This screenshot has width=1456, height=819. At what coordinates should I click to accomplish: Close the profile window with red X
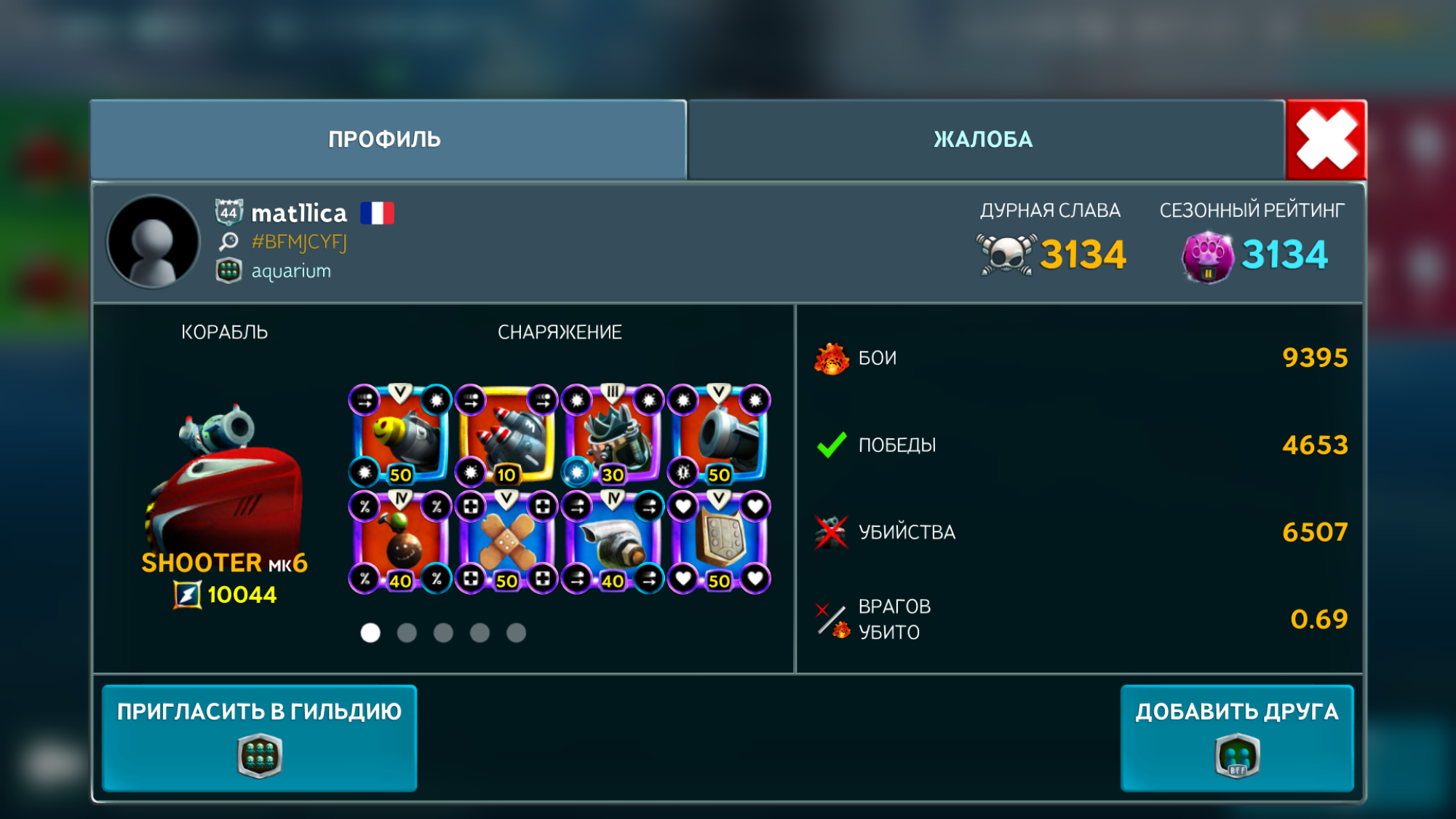1326,140
